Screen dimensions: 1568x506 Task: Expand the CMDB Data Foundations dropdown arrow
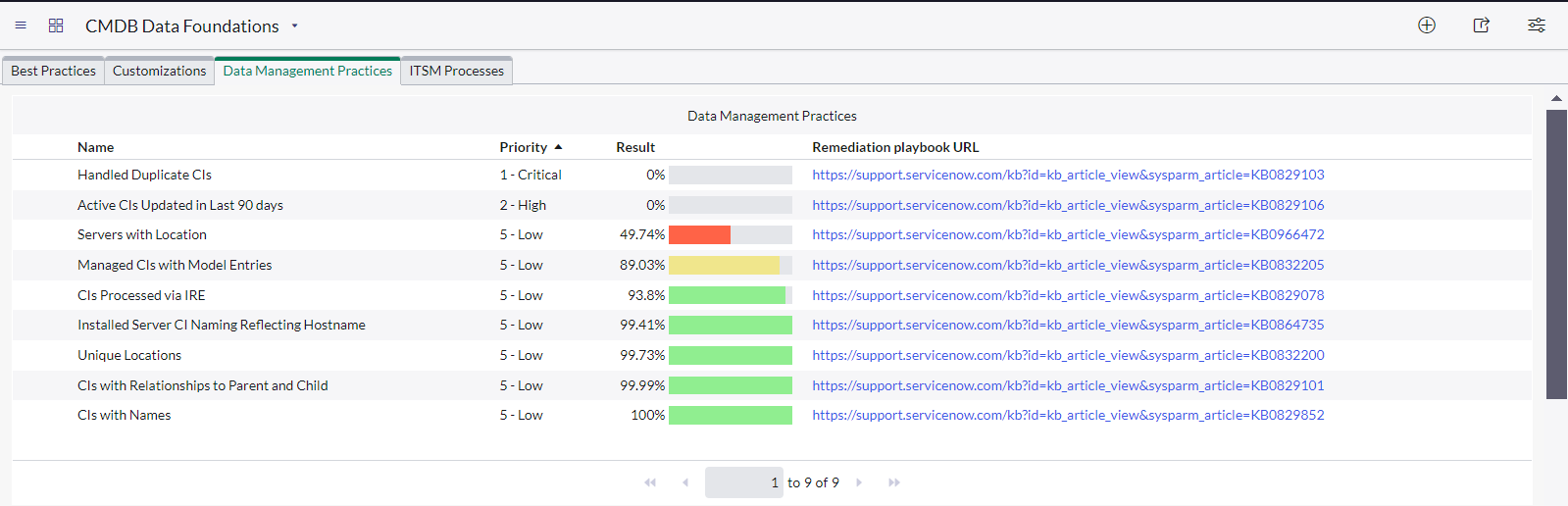pos(294,26)
